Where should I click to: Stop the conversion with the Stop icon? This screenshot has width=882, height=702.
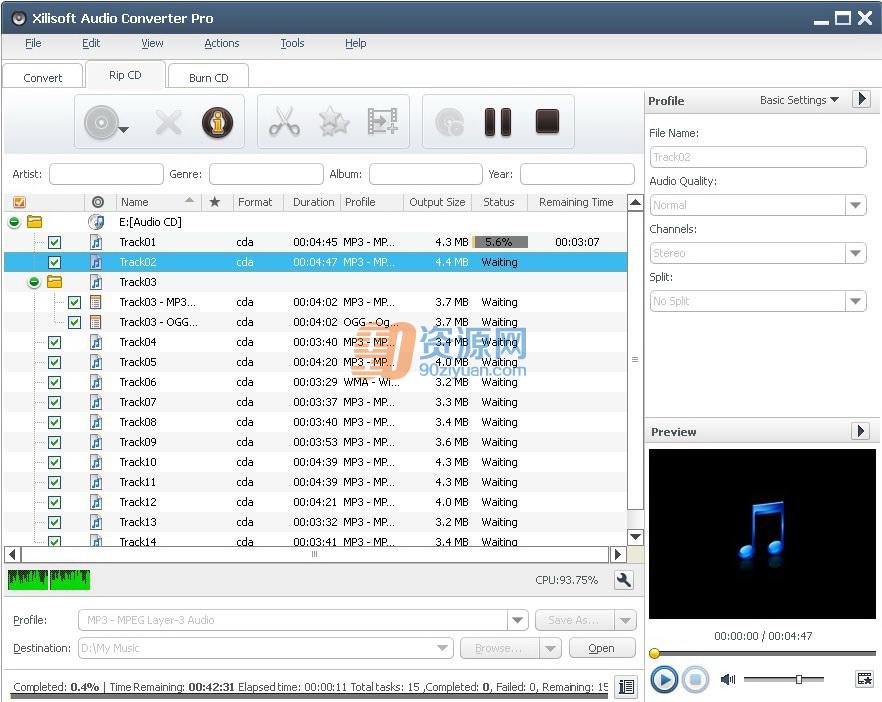pos(547,122)
